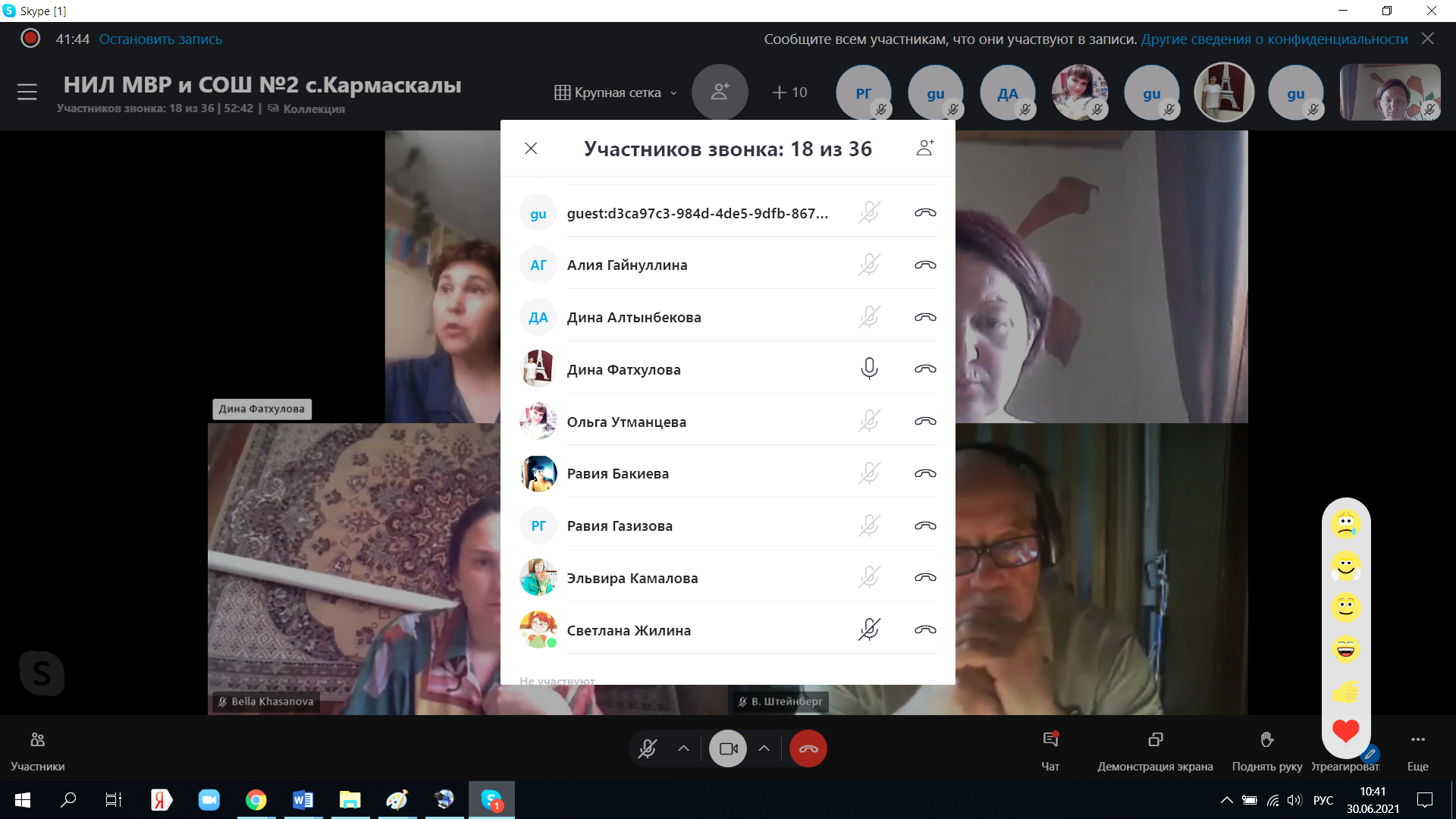Click add participant icon in panel header
Image resolution: width=1456 pixels, height=819 pixels.
924,148
